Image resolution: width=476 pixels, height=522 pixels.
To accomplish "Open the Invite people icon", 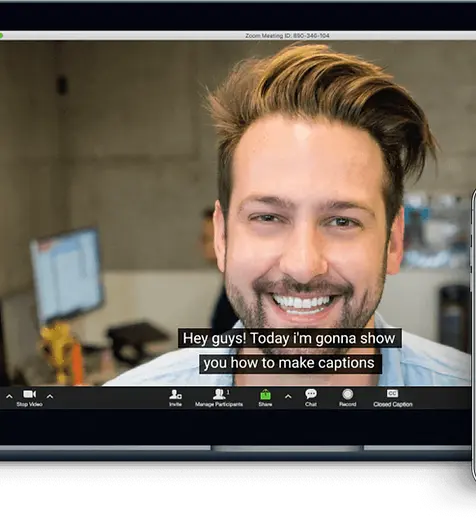I will 175,394.
